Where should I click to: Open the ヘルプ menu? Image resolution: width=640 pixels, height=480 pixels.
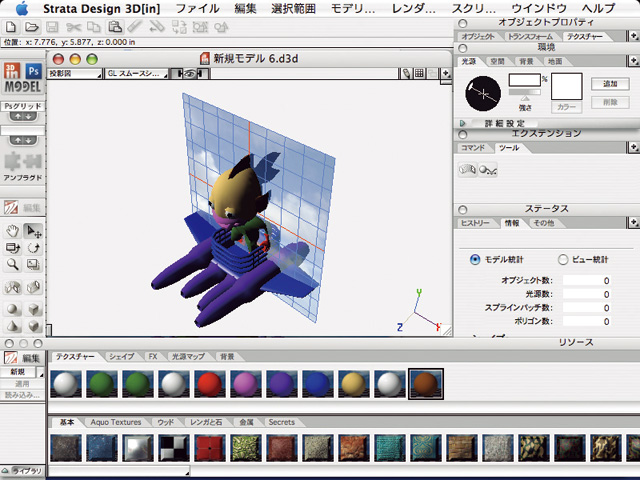[599, 8]
